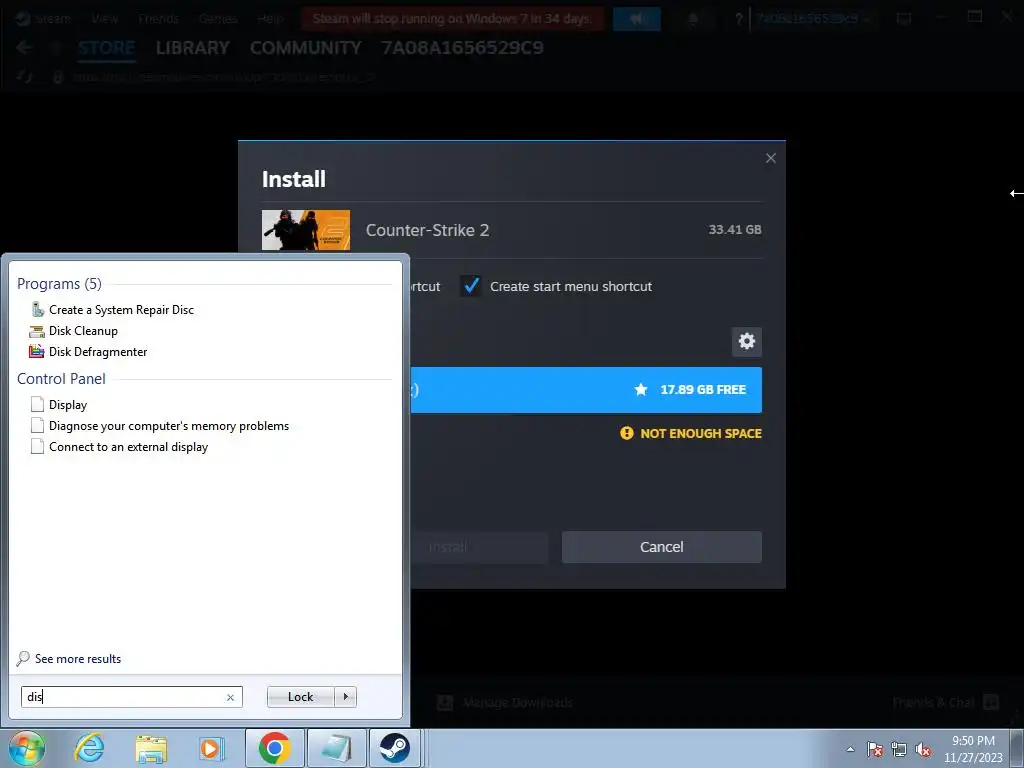Click the 33.41 GB size text

(735, 229)
